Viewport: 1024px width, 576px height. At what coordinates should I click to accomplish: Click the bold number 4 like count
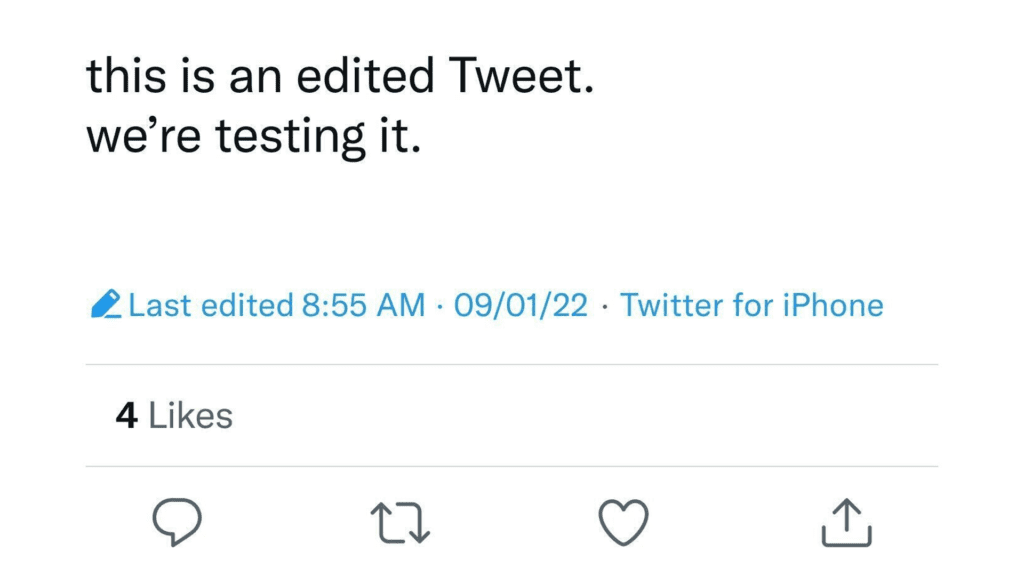(x=126, y=415)
